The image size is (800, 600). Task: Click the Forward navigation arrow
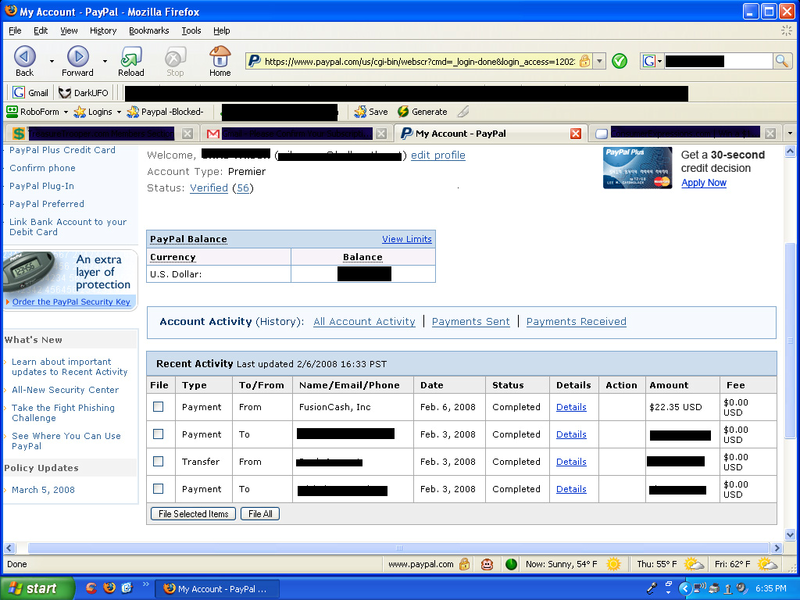pyautogui.click(x=77, y=57)
